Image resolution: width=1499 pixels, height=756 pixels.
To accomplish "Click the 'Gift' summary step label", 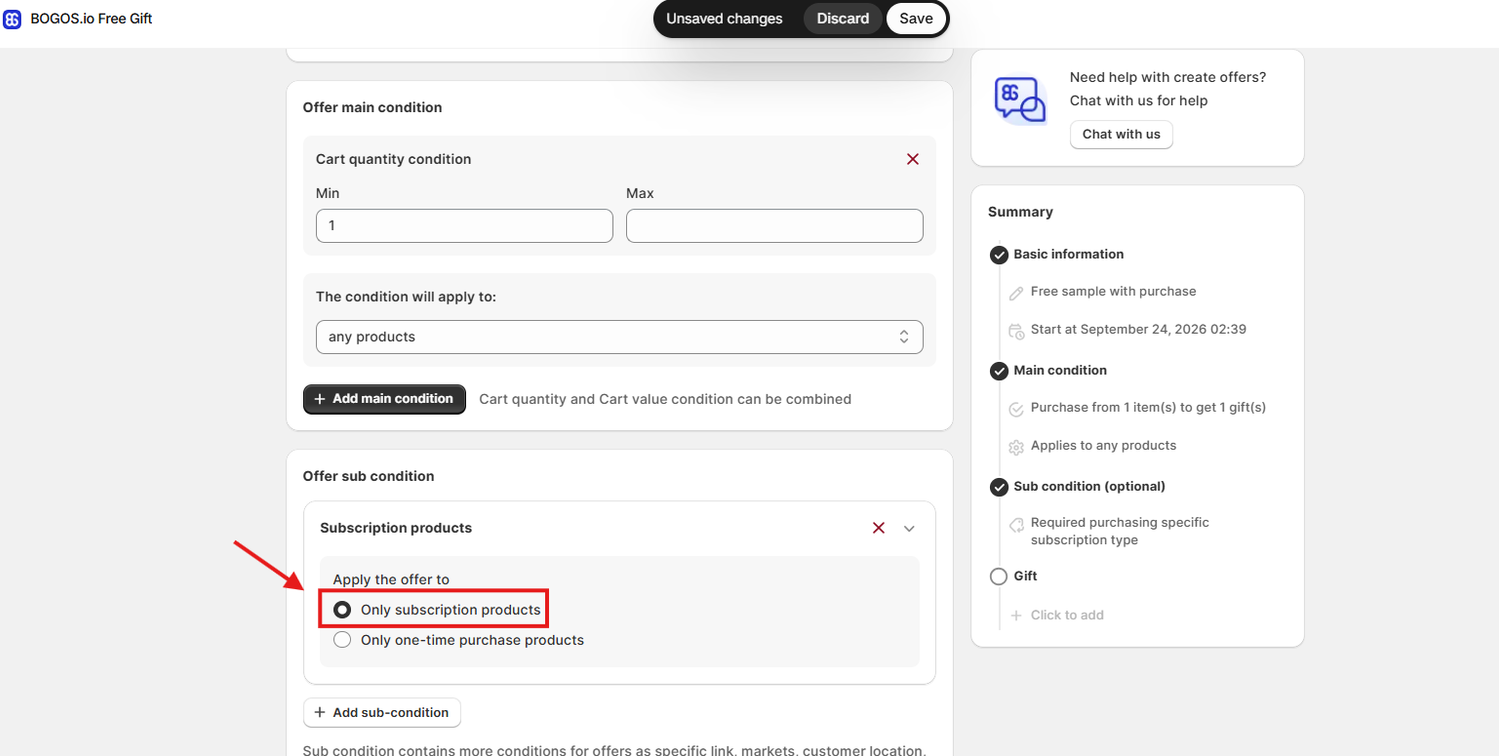I will tap(1025, 576).
